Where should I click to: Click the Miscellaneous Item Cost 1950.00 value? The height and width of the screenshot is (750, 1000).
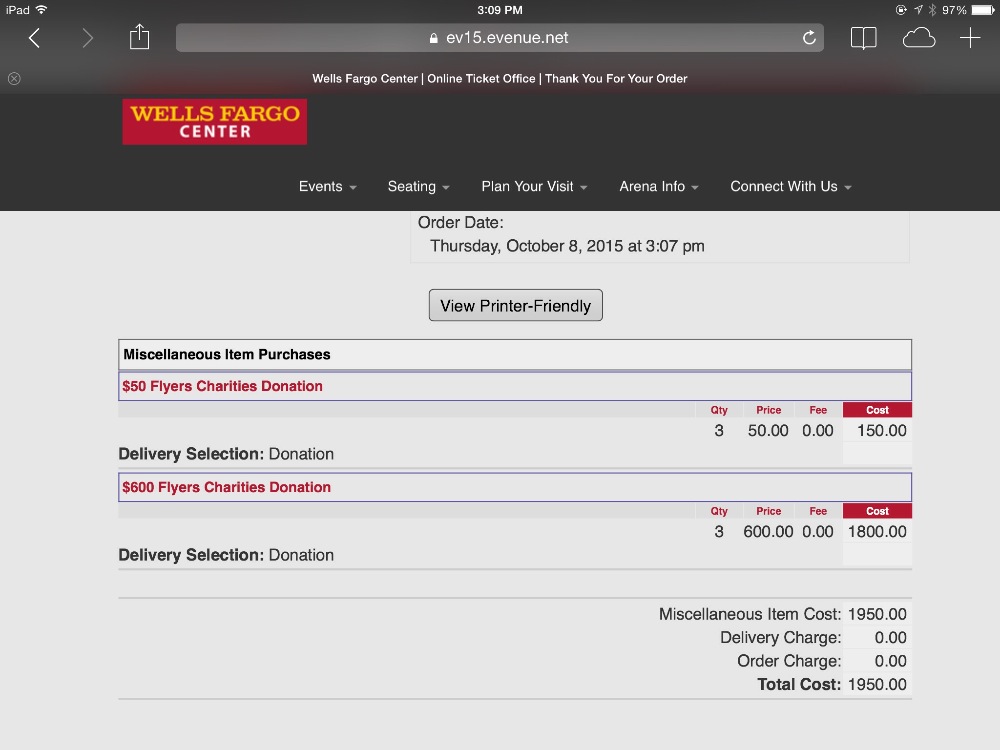point(877,614)
